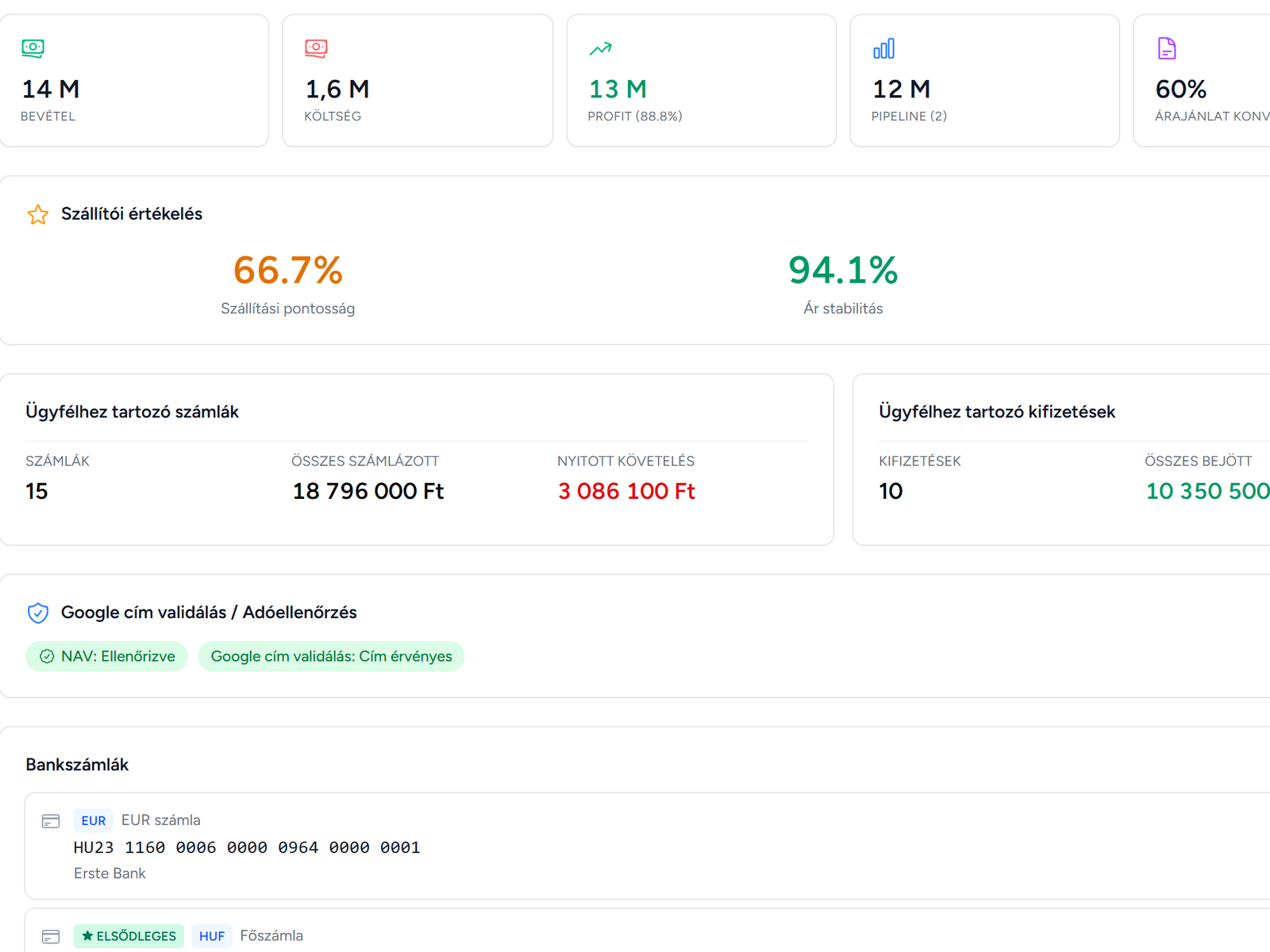This screenshot has height=952, width=1270.
Task: Click the 13 M profit value
Action: 618,89
